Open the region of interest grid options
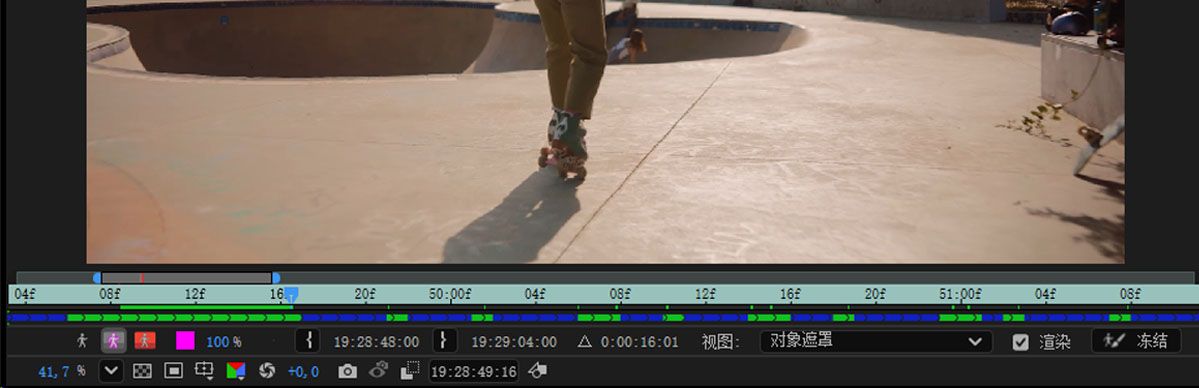 (204, 371)
